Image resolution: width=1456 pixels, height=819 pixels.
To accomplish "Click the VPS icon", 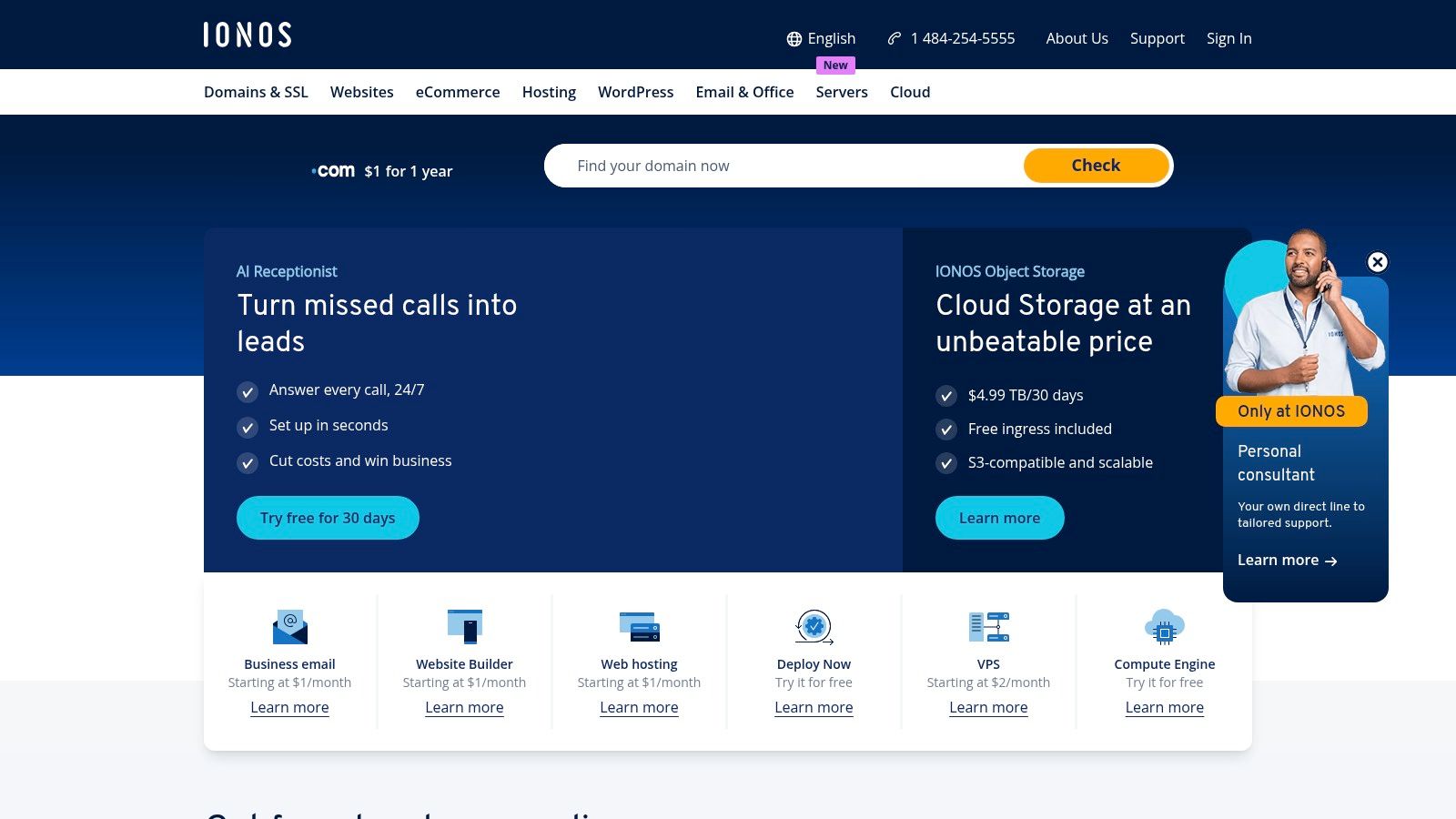I will tap(988, 627).
